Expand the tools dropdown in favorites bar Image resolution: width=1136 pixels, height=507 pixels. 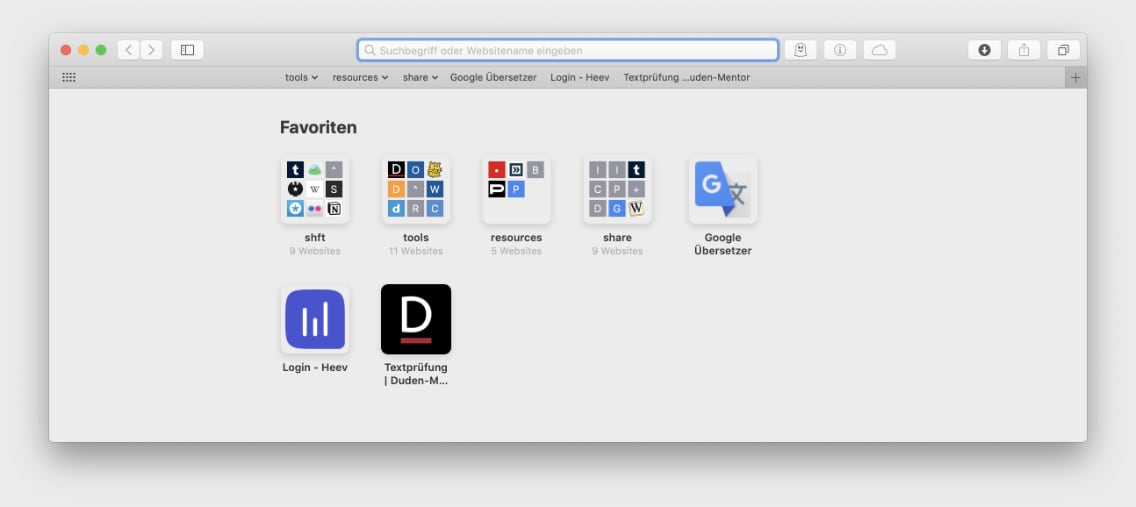[301, 77]
